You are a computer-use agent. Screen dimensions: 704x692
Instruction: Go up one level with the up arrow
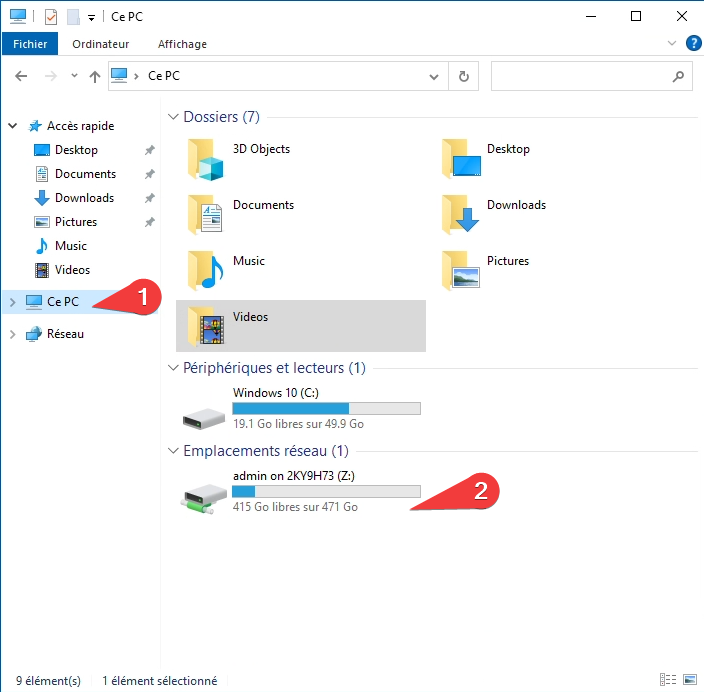[x=95, y=76]
